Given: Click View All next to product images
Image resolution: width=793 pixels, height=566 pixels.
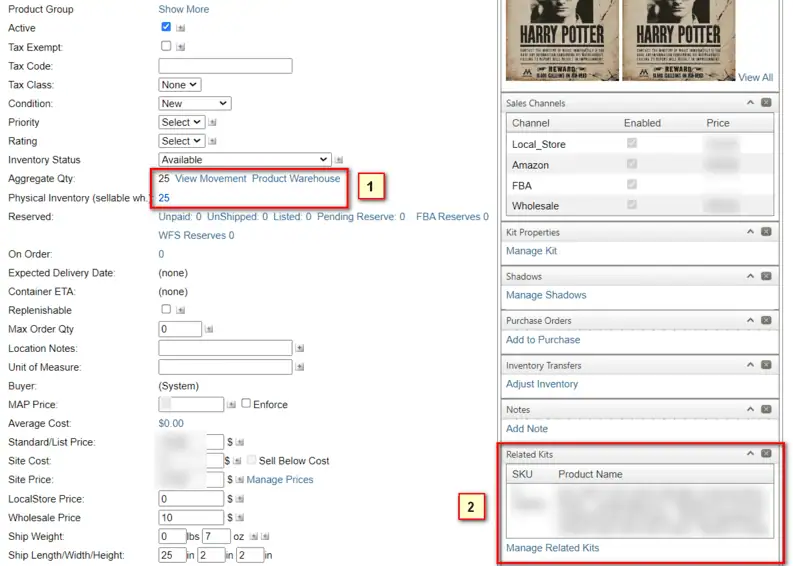Looking at the screenshot, I should click(x=756, y=77).
